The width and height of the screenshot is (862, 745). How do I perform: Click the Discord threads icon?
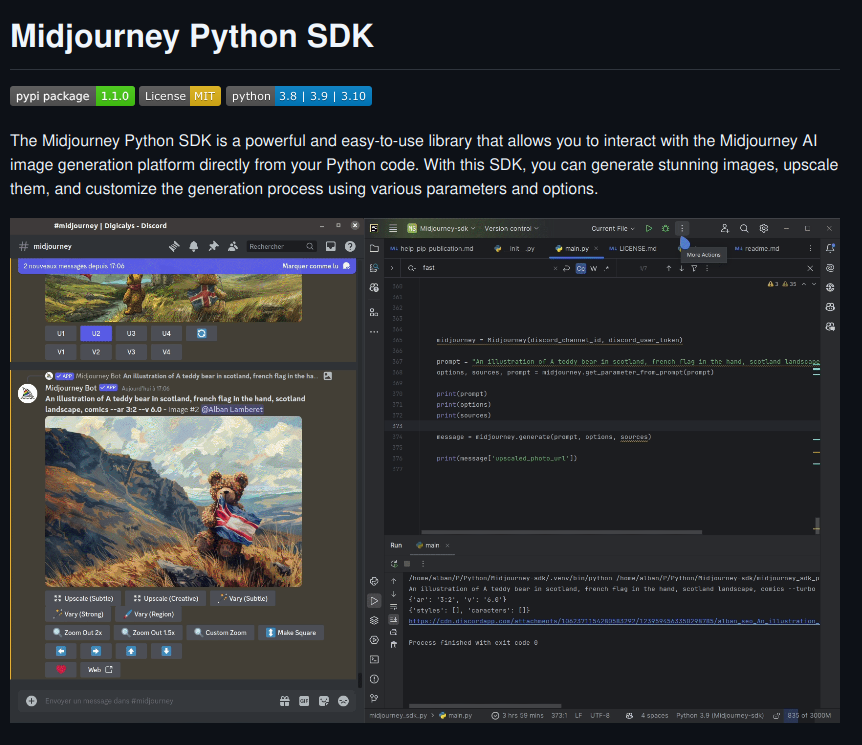(x=173, y=246)
